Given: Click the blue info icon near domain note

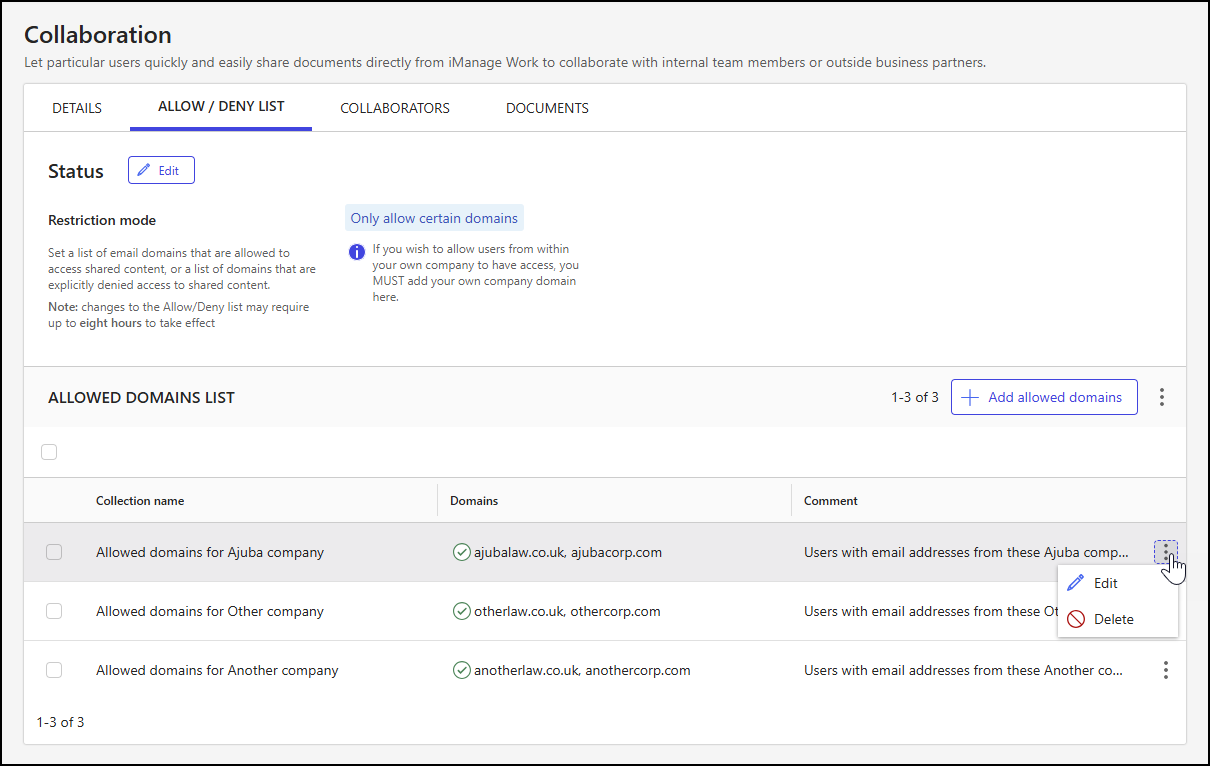Looking at the screenshot, I should tap(357, 252).
